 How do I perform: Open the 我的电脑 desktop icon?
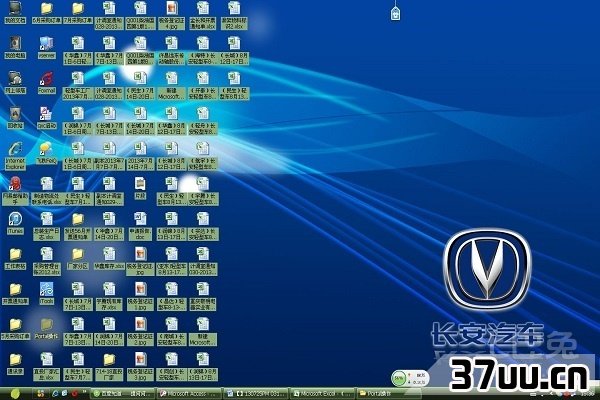(15, 47)
